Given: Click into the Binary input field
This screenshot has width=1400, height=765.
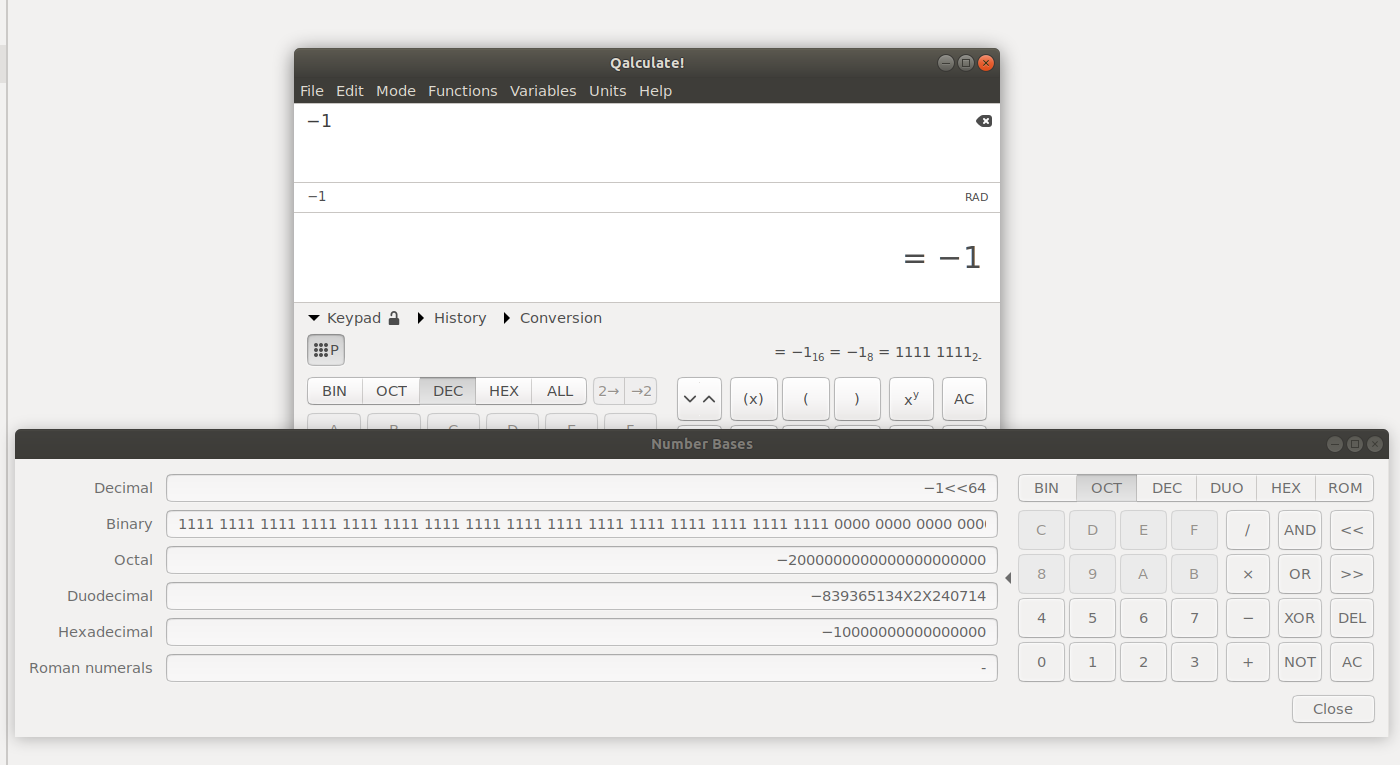Looking at the screenshot, I should (x=582, y=524).
